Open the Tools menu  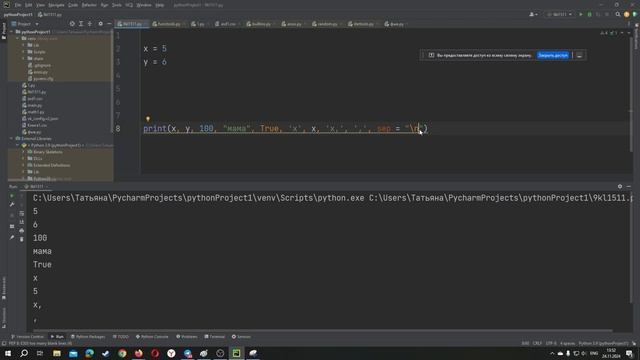point(117,5)
